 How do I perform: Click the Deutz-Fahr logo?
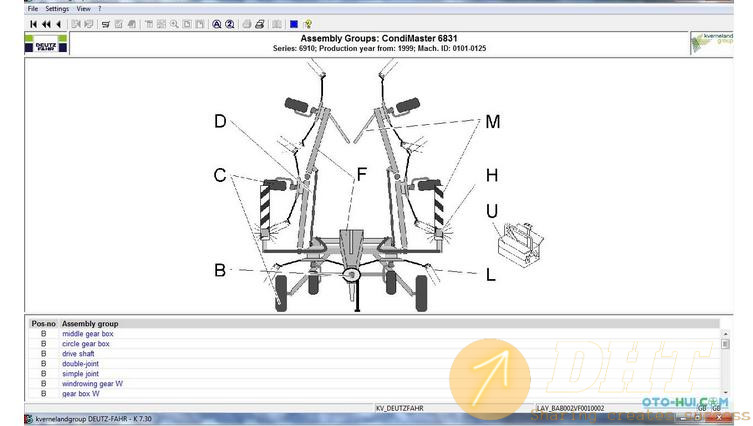pos(46,43)
